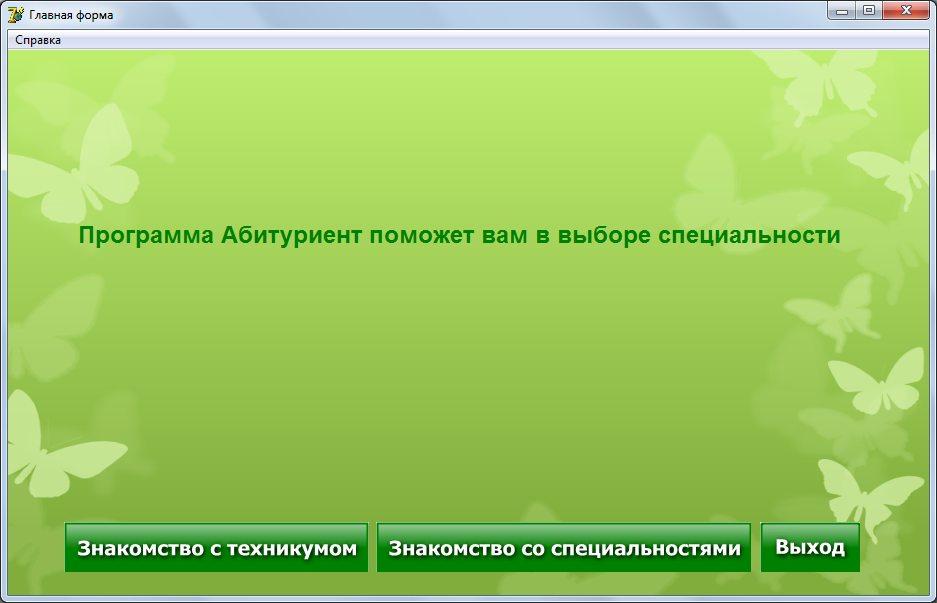The width and height of the screenshot is (937, 603).
Task: Maximize the Главная форма window
Action: tap(869, 10)
